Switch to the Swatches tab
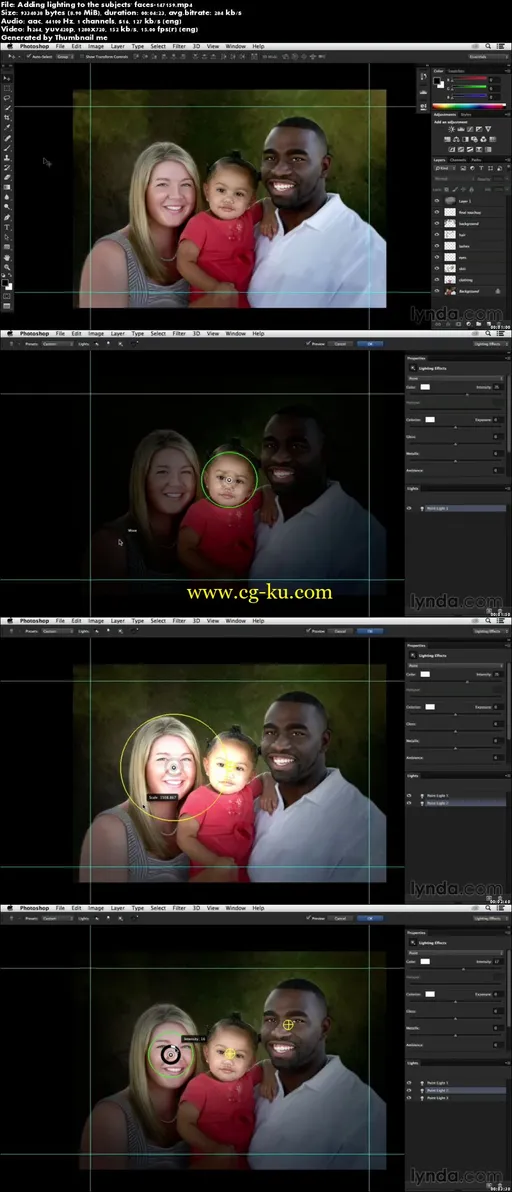 (x=457, y=71)
